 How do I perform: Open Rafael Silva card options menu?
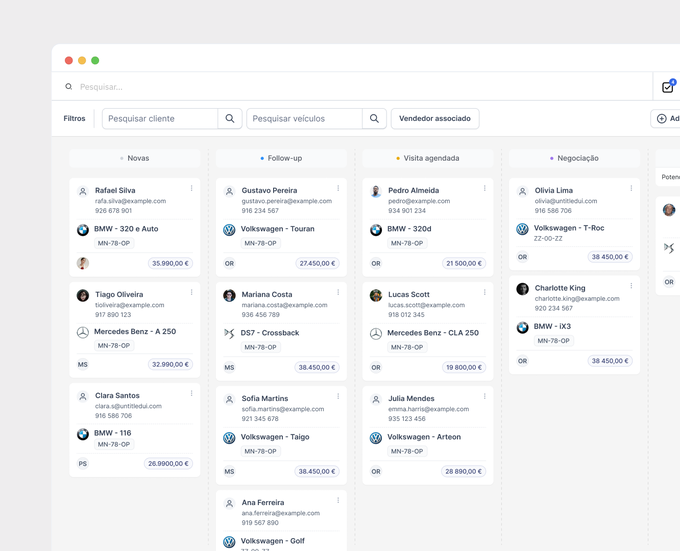(191, 188)
